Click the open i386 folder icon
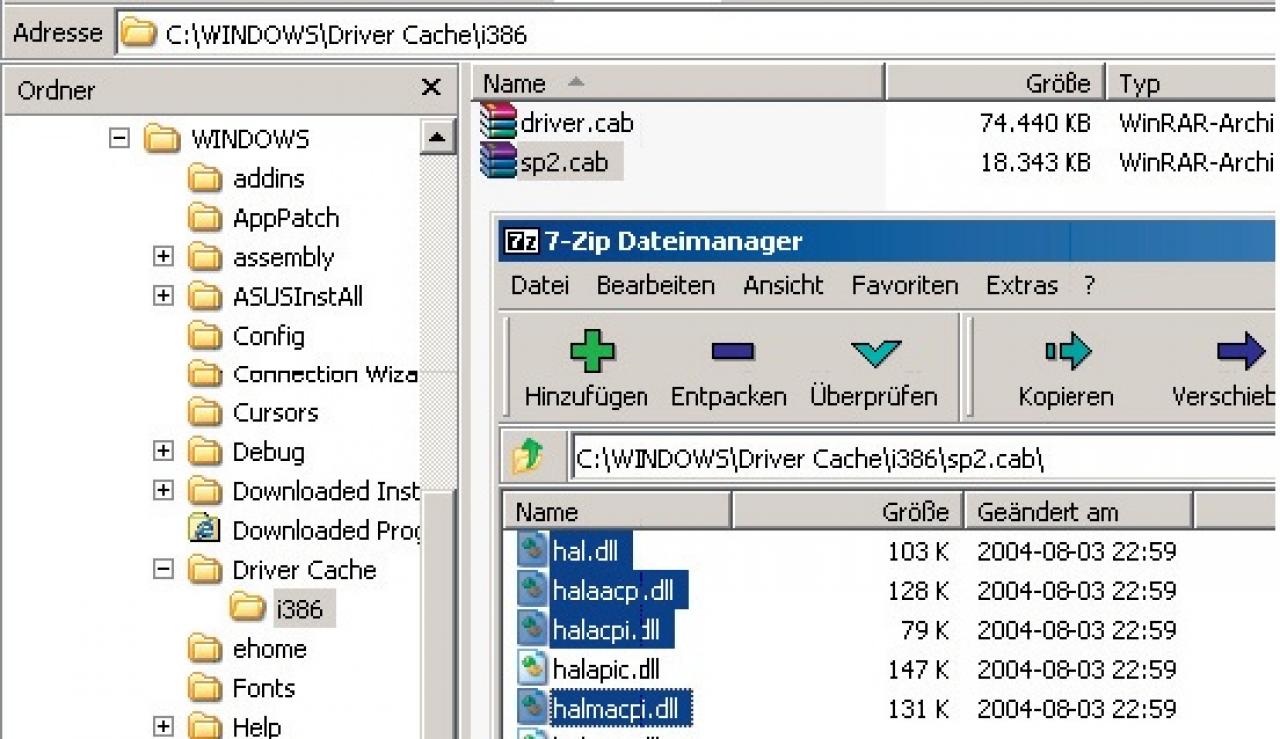Image resolution: width=1280 pixels, height=739 pixels. point(247,607)
